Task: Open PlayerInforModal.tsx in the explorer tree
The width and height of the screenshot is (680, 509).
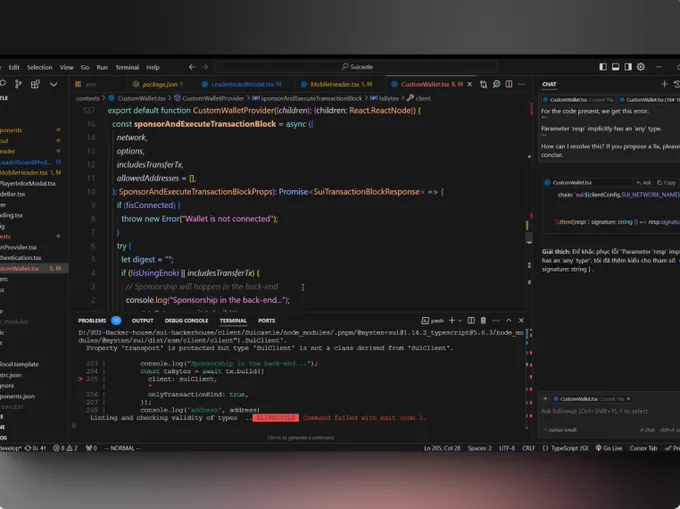Action: [28, 183]
